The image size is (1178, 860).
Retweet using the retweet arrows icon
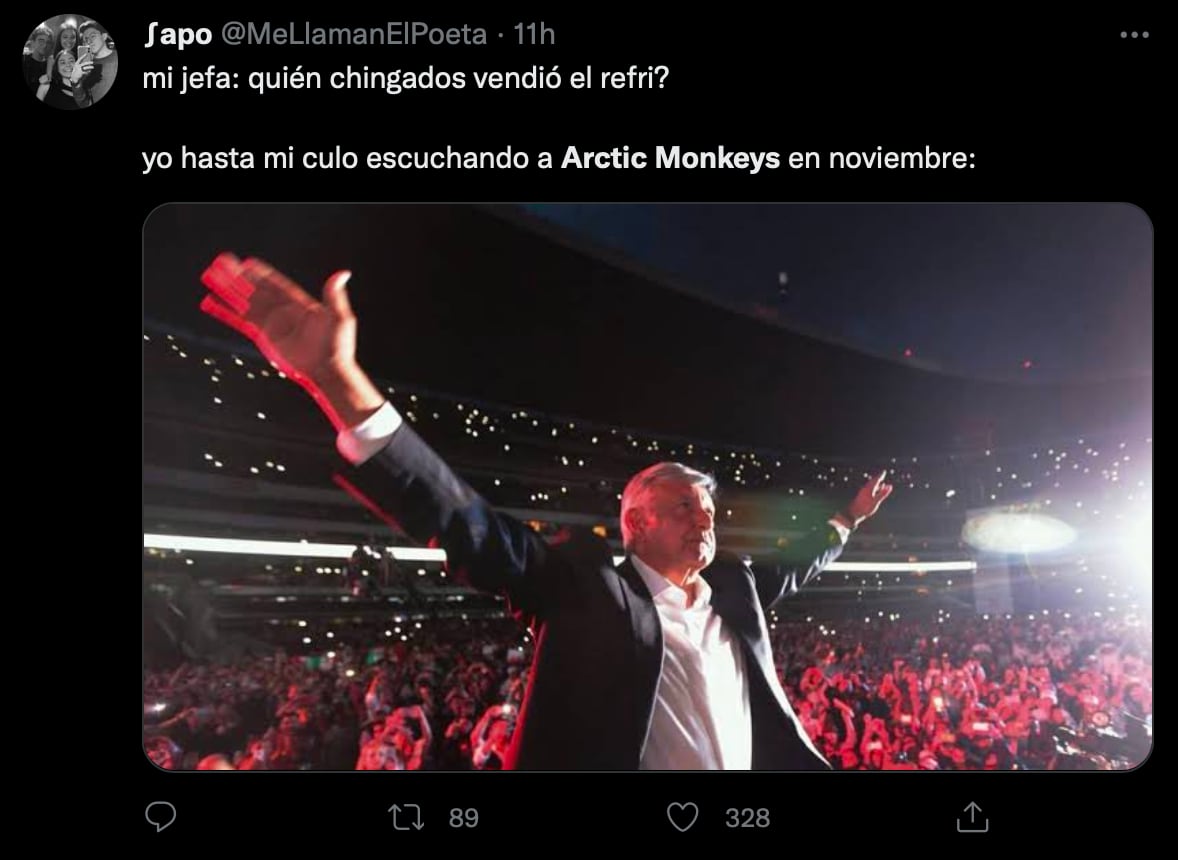(406, 817)
